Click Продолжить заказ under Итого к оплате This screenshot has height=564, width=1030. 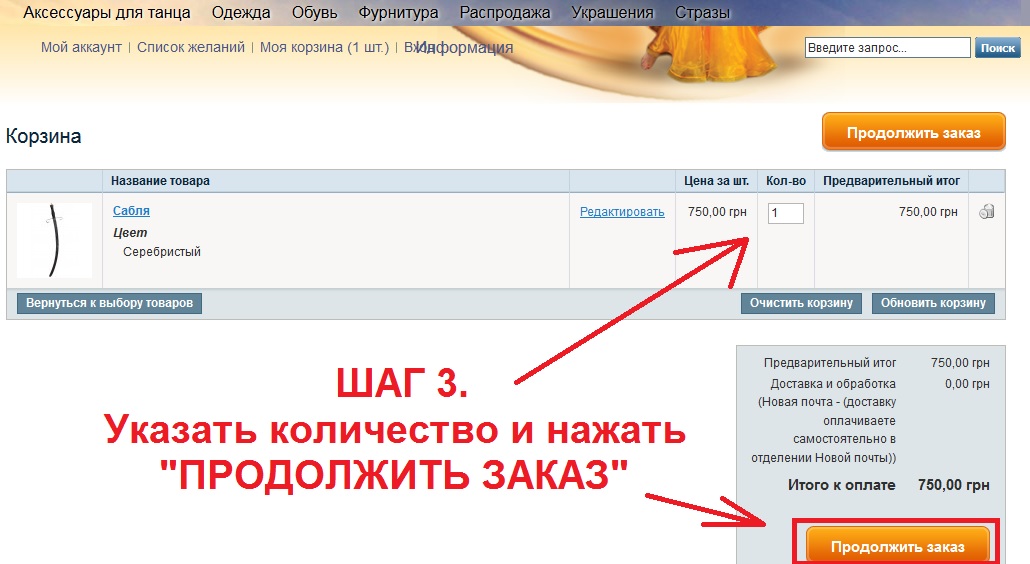(x=897, y=546)
